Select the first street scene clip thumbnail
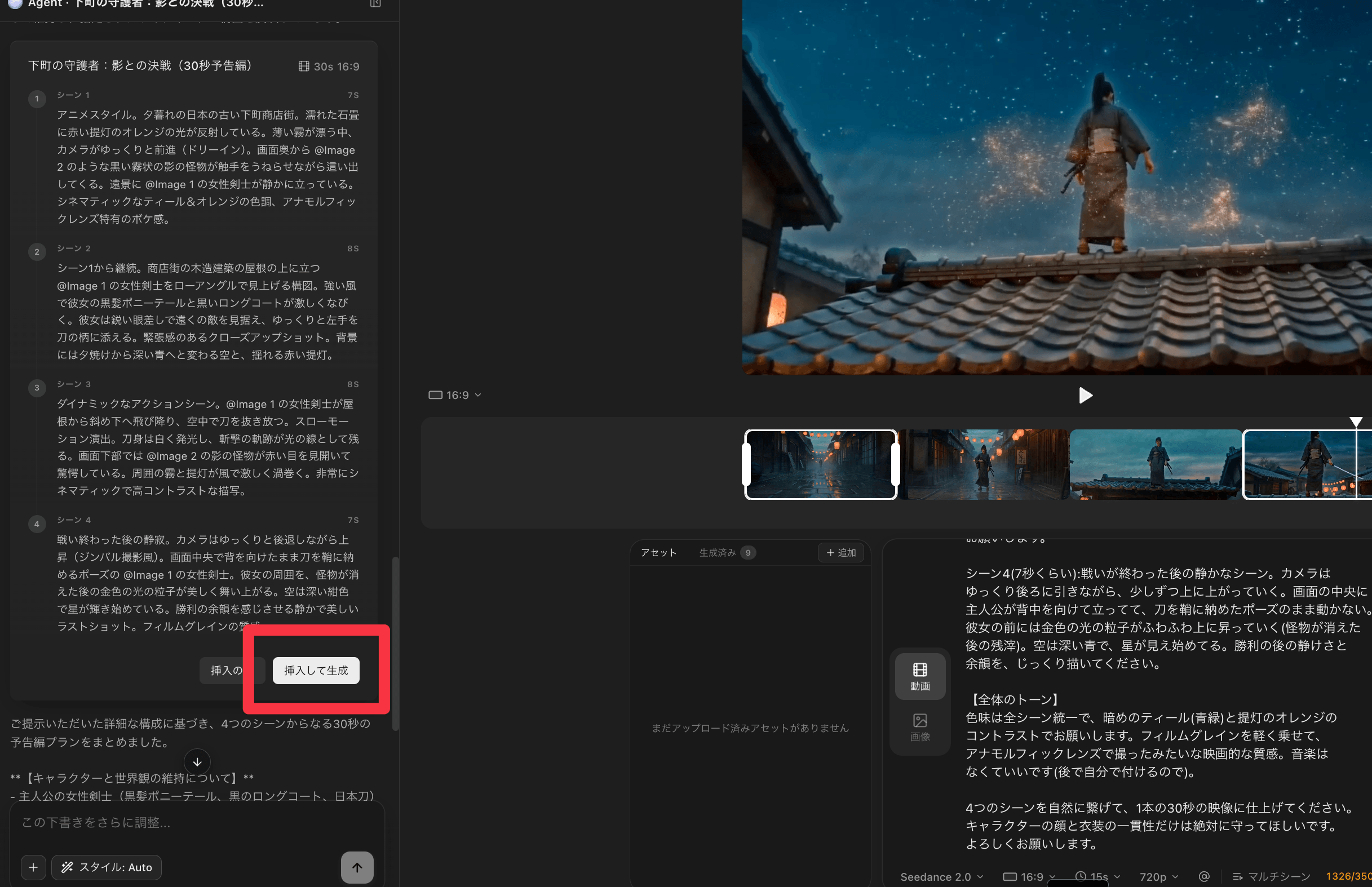 tap(820, 464)
